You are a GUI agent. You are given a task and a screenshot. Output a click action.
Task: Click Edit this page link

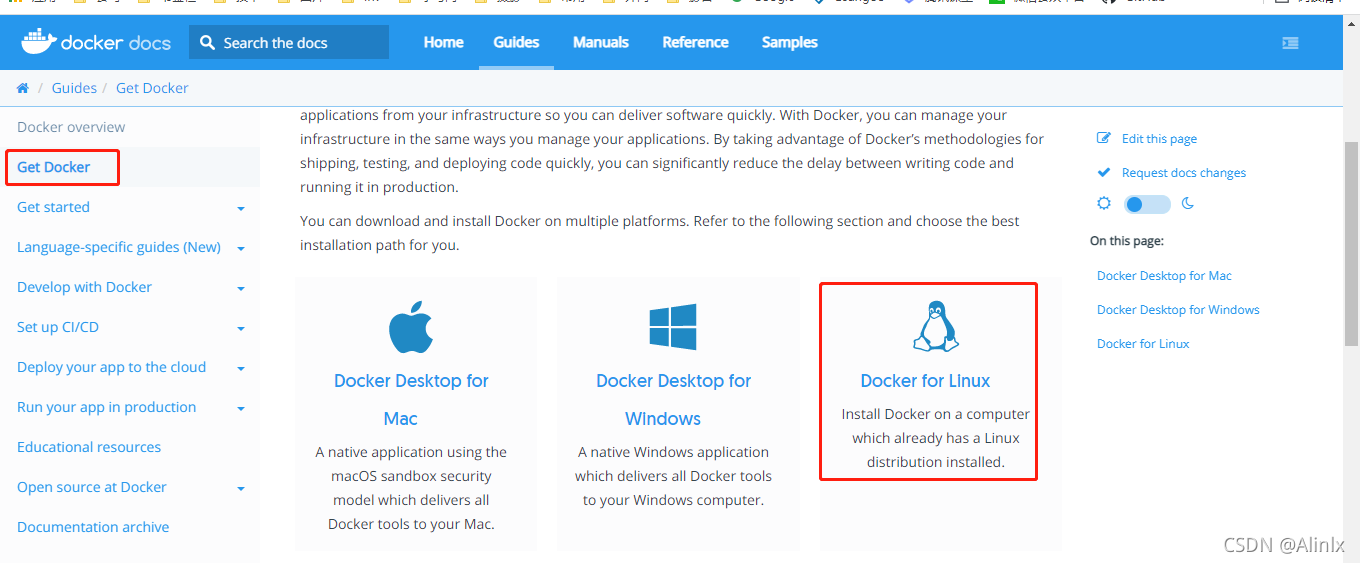tap(1159, 139)
